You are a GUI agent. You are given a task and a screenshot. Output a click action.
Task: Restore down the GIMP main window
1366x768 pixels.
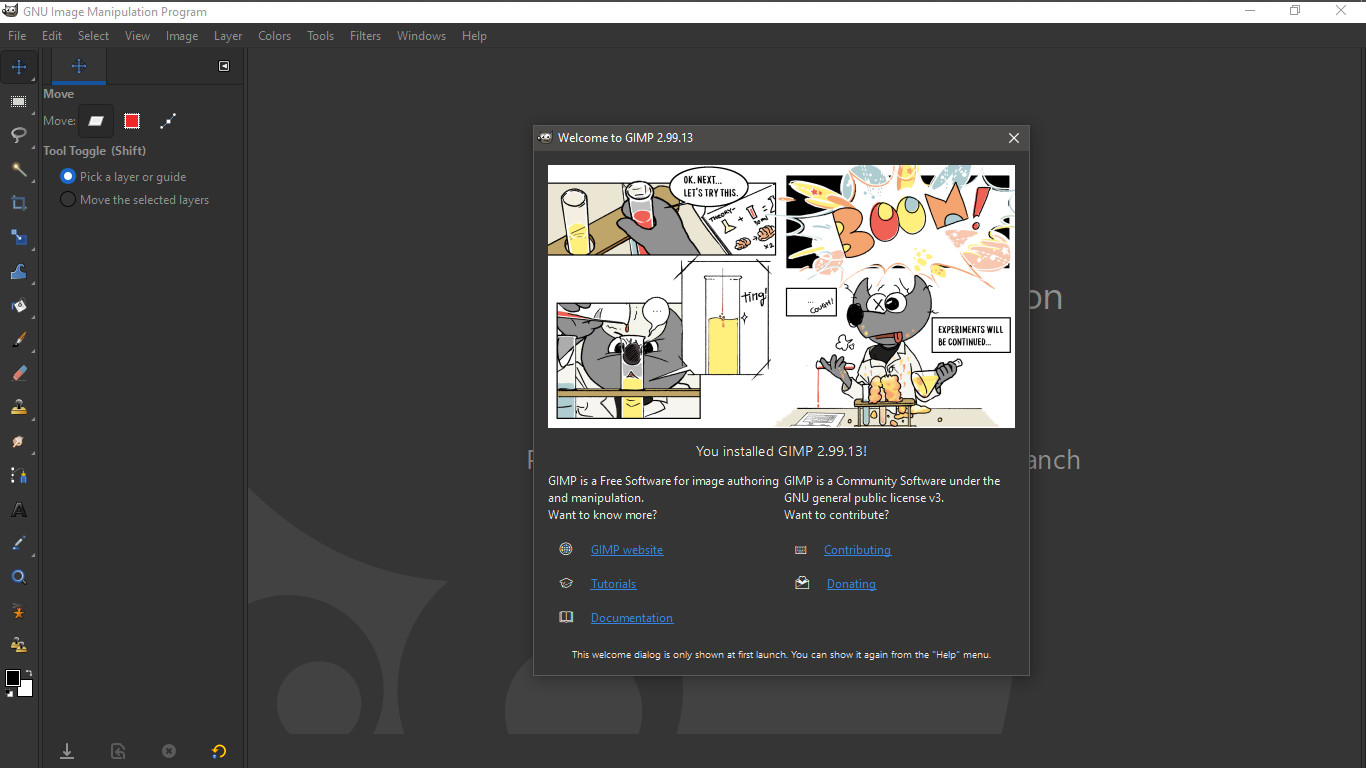pyautogui.click(x=1295, y=11)
